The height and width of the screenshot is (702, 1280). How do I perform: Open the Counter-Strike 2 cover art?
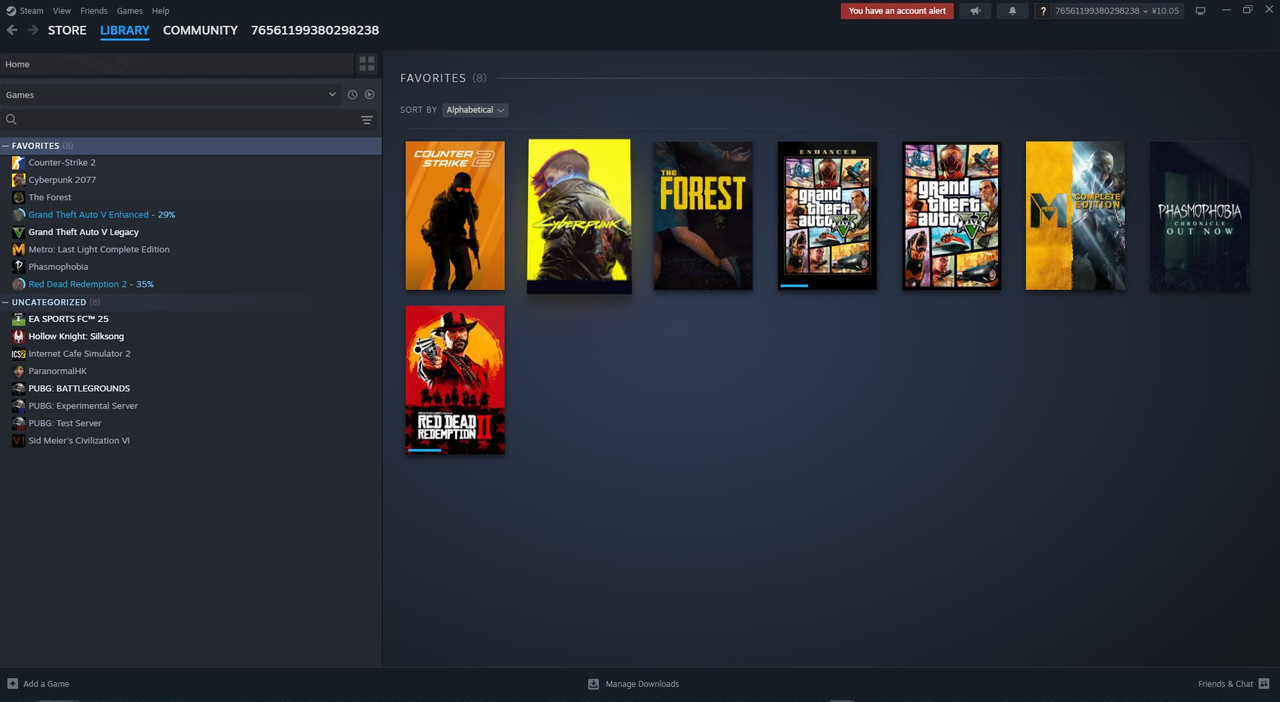point(455,216)
